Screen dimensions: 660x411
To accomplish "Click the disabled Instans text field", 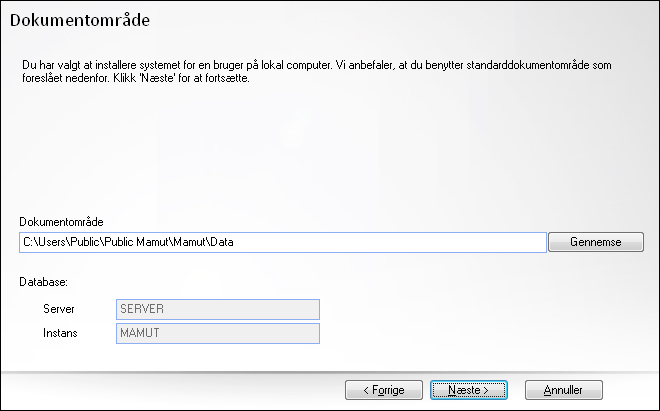I will (x=218, y=334).
